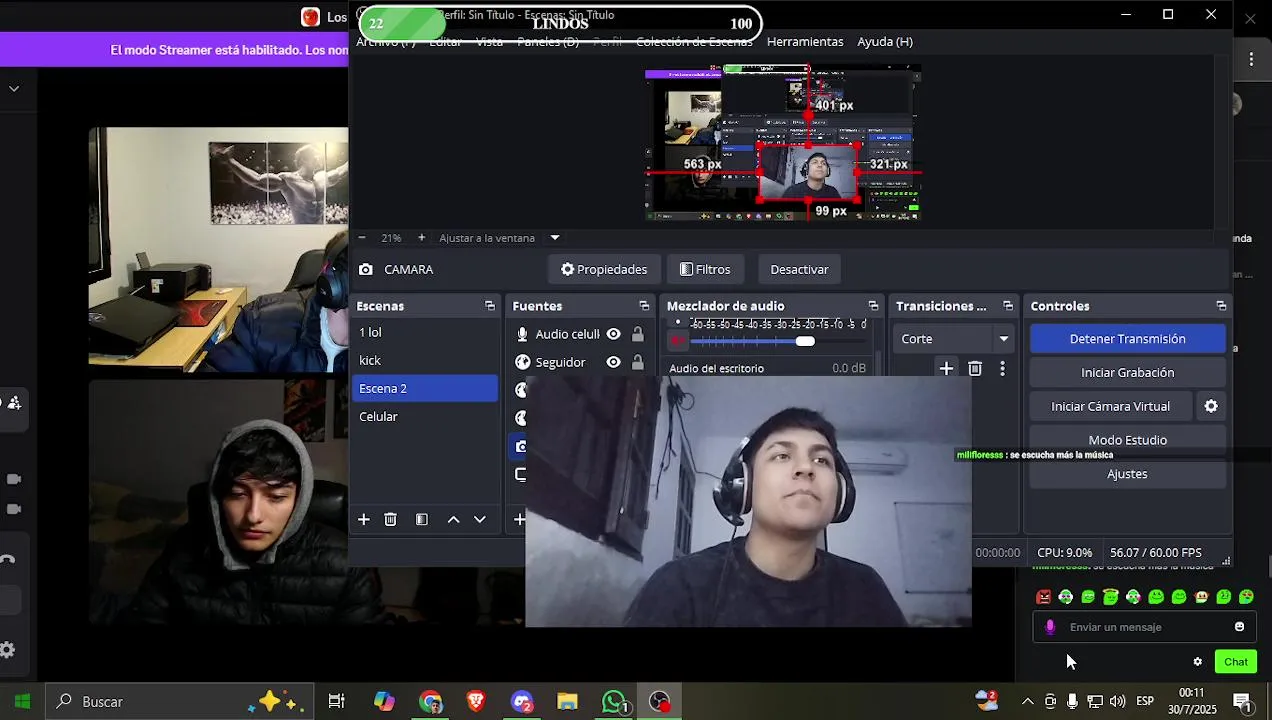Open Herramientas menu
Screen dimensions: 1272x720
click(x=805, y=42)
